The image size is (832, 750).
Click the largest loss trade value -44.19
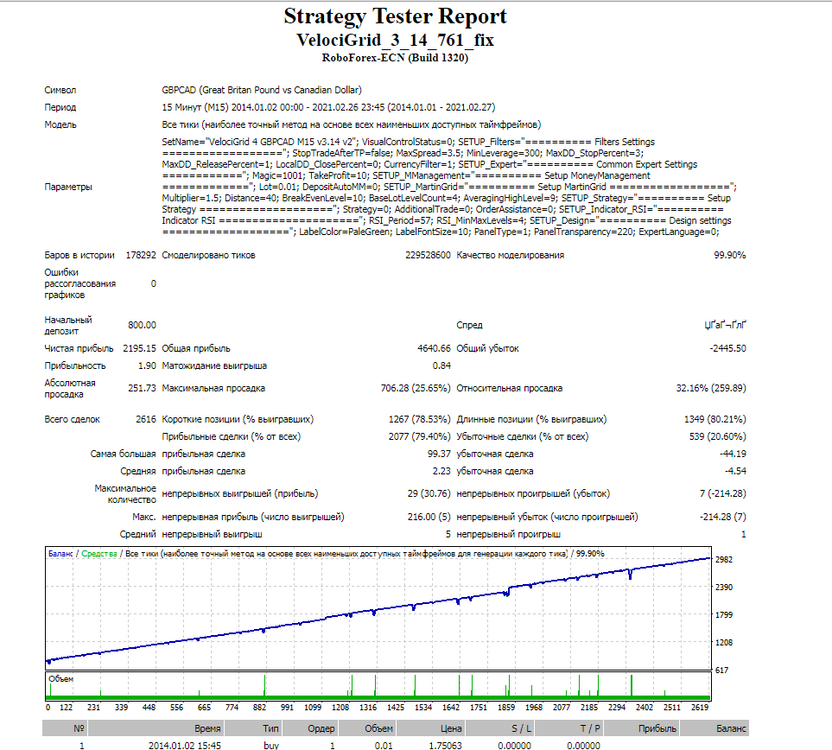(733, 454)
